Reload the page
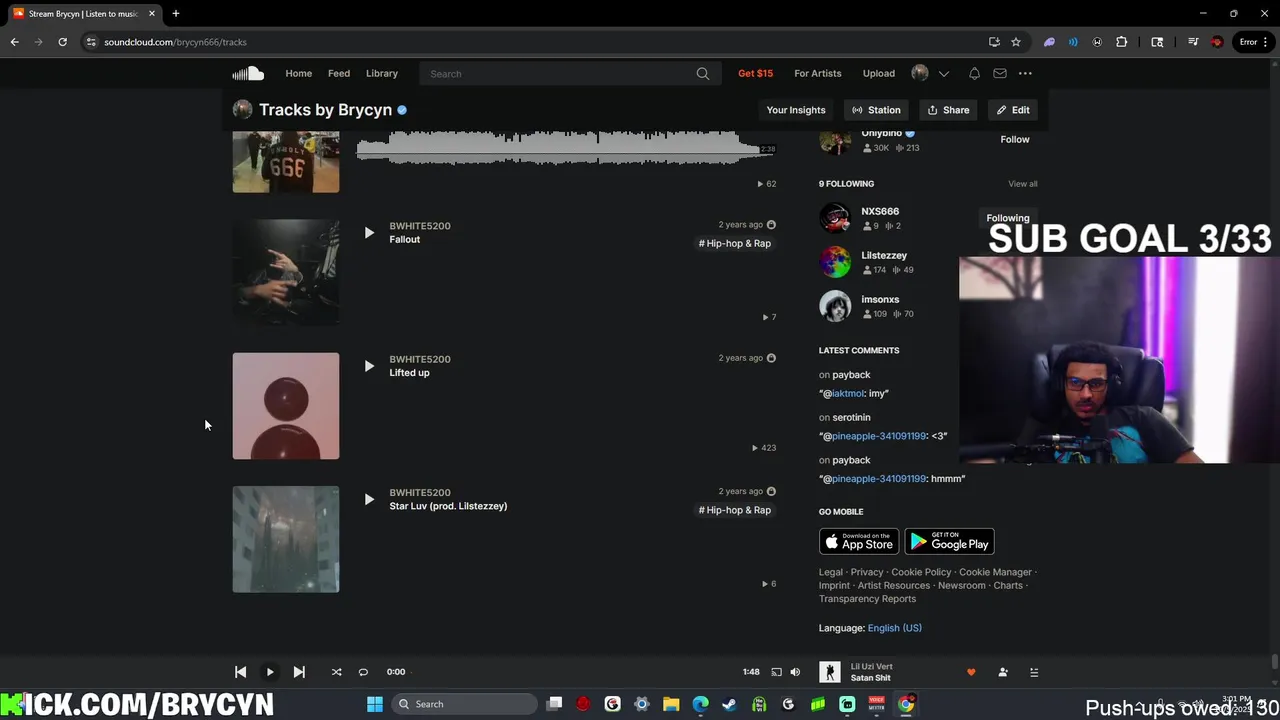The width and height of the screenshot is (1280, 720). click(62, 42)
